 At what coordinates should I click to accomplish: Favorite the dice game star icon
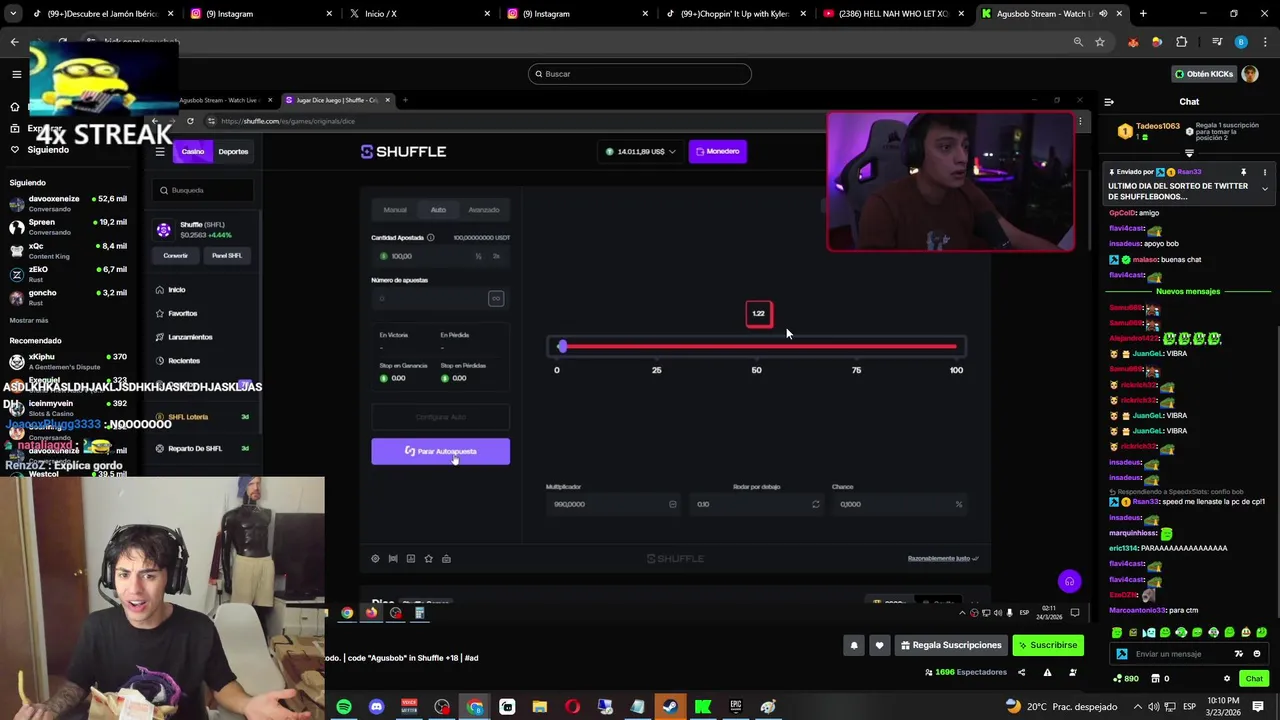pyautogui.click(x=429, y=559)
